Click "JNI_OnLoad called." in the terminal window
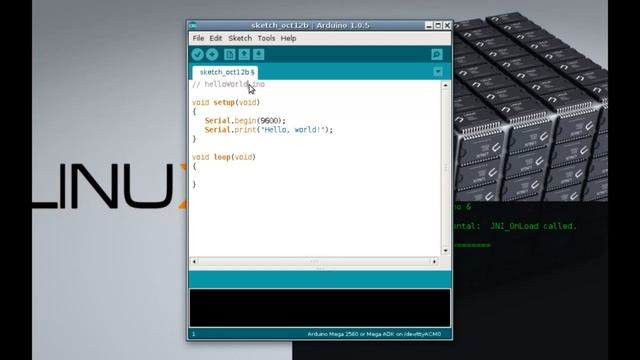The height and width of the screenshot is (360, 640). (533, 226)
